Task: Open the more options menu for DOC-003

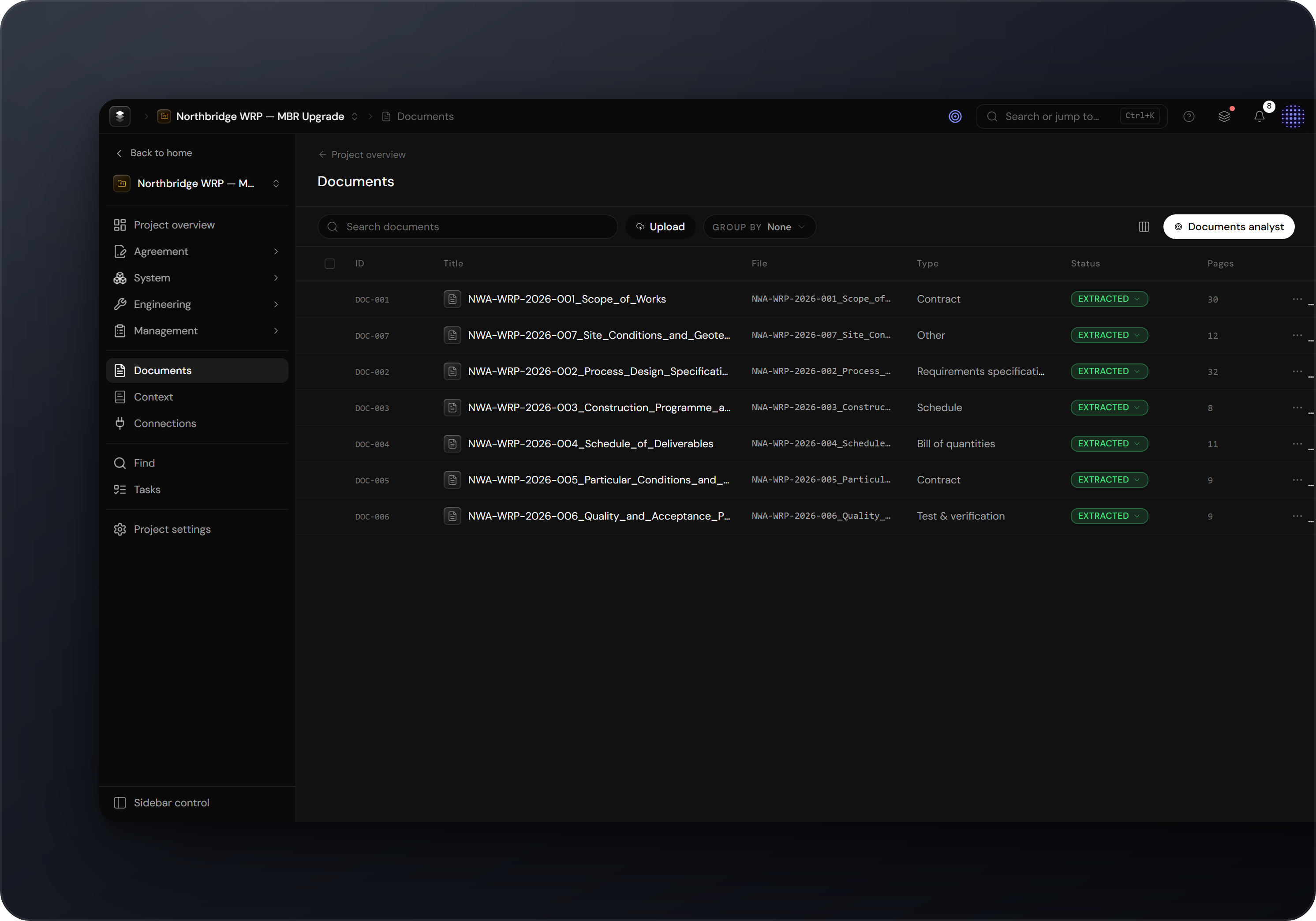Action: click(x=1297, y=408)
